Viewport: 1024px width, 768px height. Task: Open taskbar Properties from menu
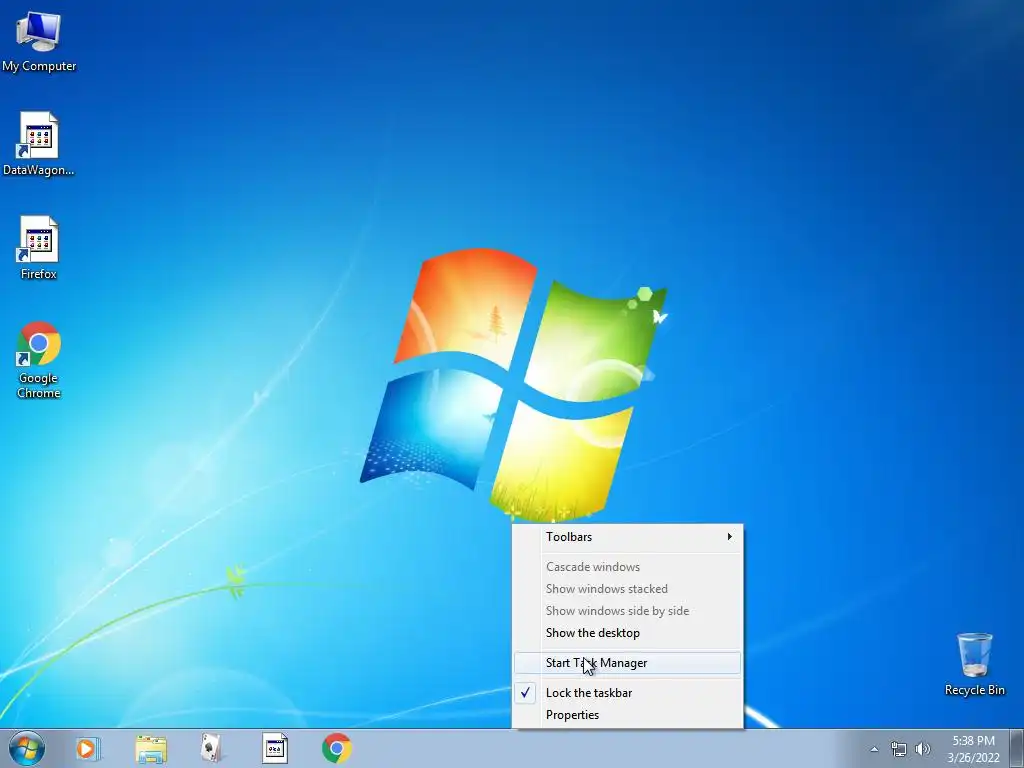point(628,715)
